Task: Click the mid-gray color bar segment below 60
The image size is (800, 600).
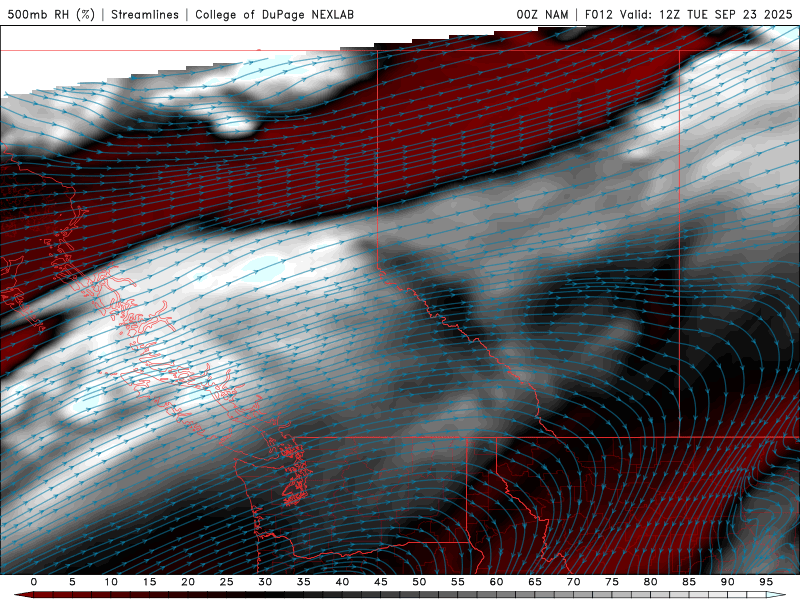Action: (x=486, y=595)
